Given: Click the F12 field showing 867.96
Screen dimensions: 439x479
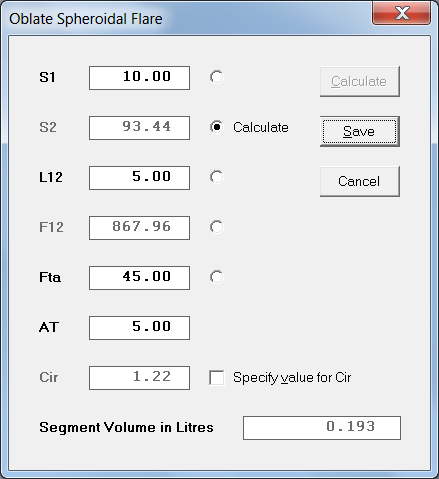Looking at the screenshot, I should point(139,228).
